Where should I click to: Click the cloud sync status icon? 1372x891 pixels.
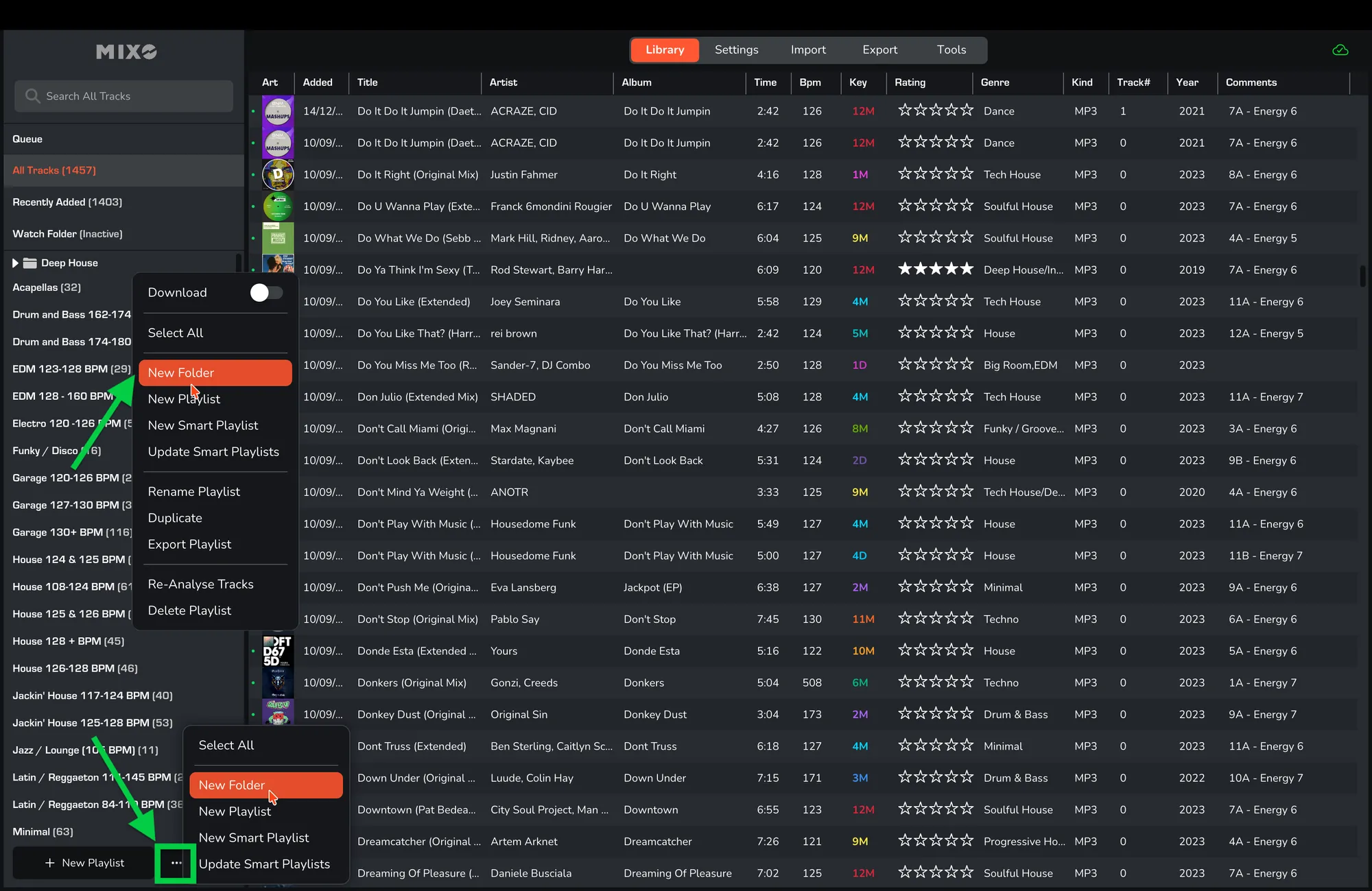(x=1340, y=50)
